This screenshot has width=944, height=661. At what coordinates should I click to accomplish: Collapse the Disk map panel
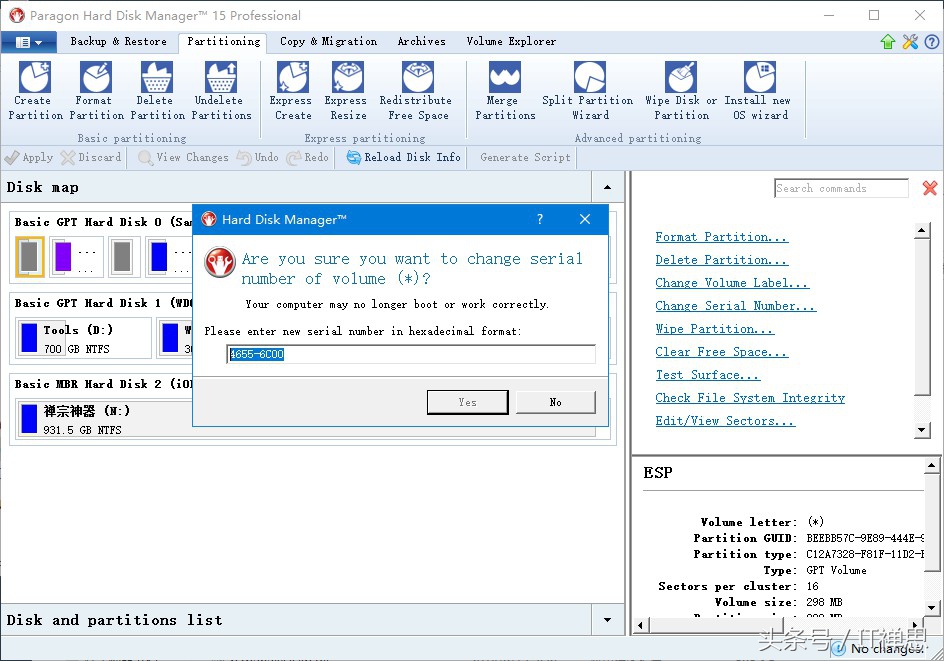[x=607, y=188]
